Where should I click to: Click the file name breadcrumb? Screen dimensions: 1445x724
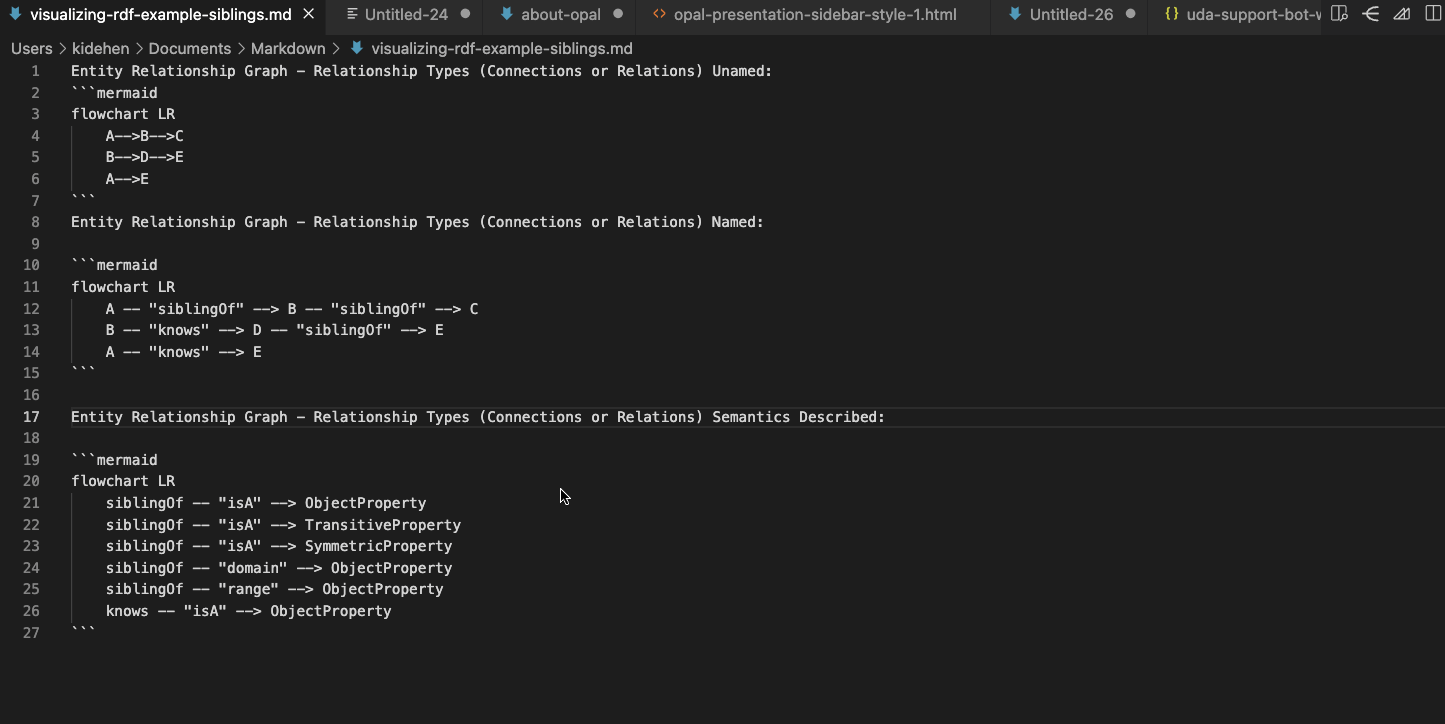tap(501, 48)
